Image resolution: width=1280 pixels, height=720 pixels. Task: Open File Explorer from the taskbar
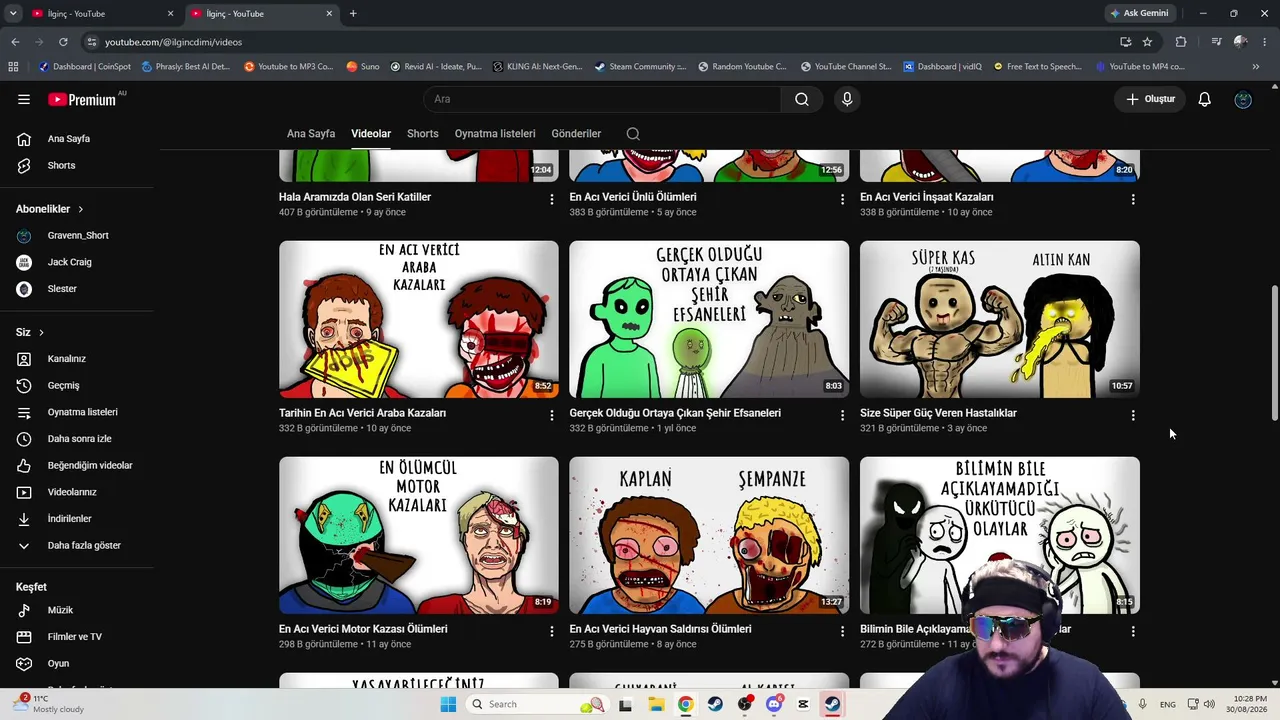(656, 704)
